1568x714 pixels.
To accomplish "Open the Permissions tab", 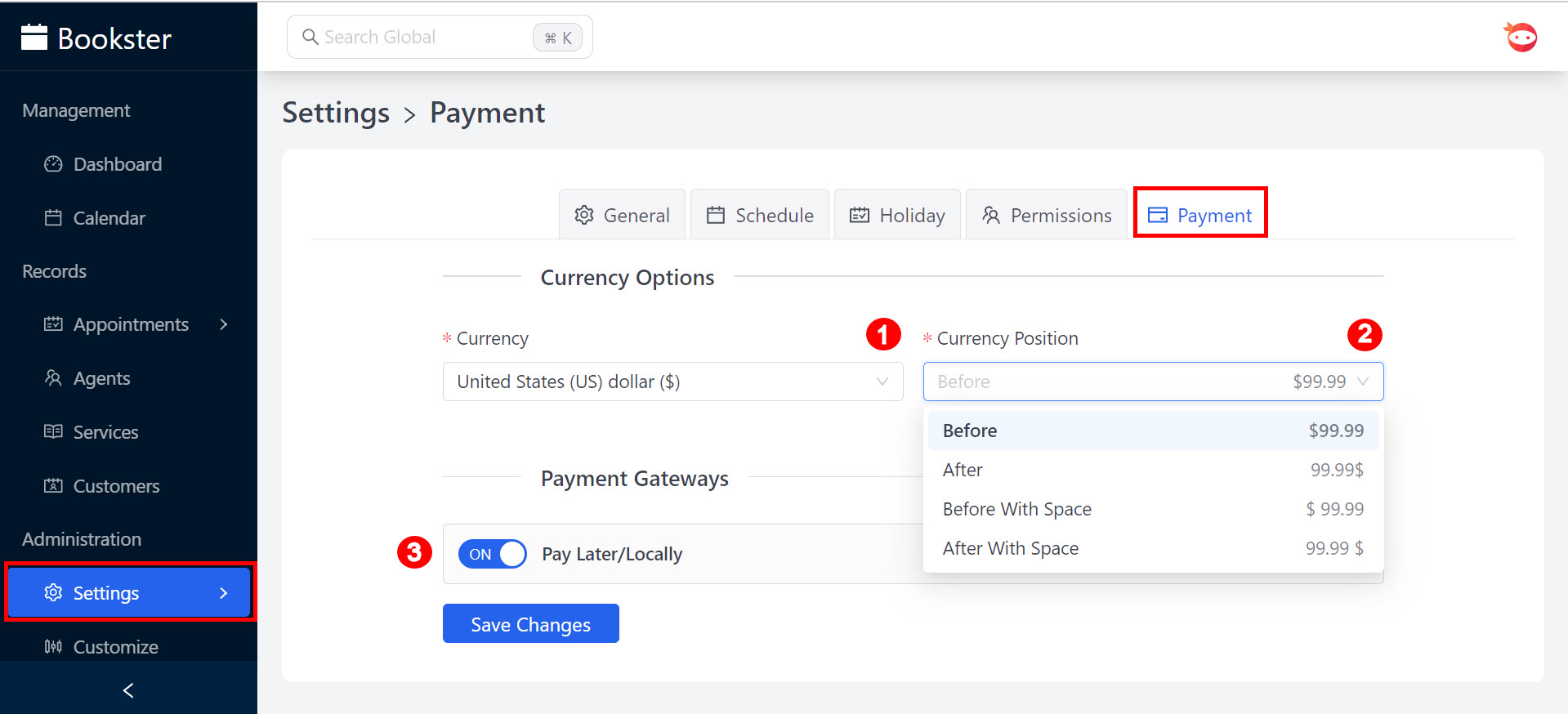I will click(1047, 215).
